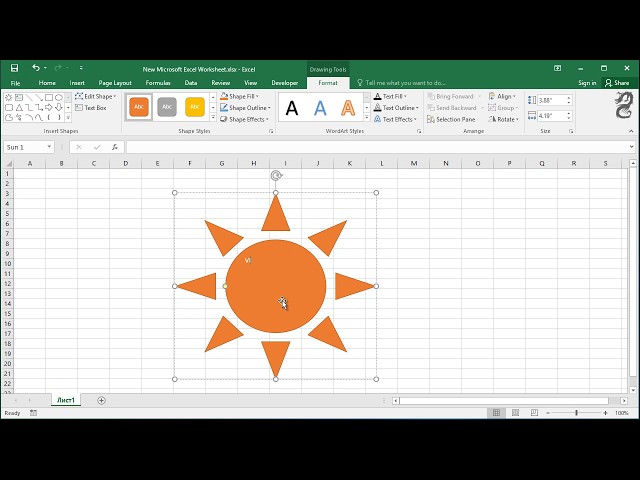The height and width of the screenshot is (480, 640).
Task: Open the Shape Effects dropdown
Action: click(x=244, y=119)
